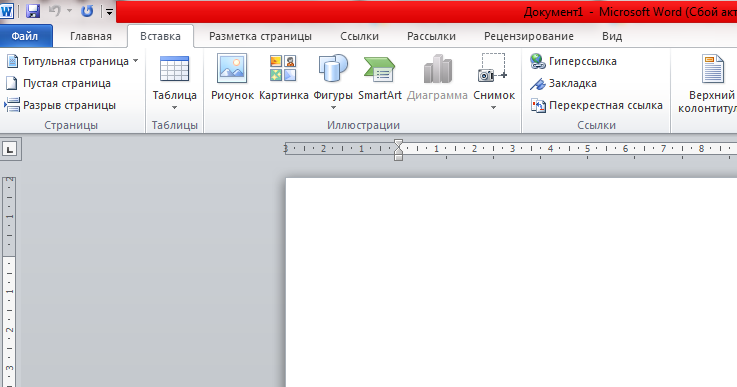
Task: Insert a Разрыв страницы page break
Action: coord(60,105)
